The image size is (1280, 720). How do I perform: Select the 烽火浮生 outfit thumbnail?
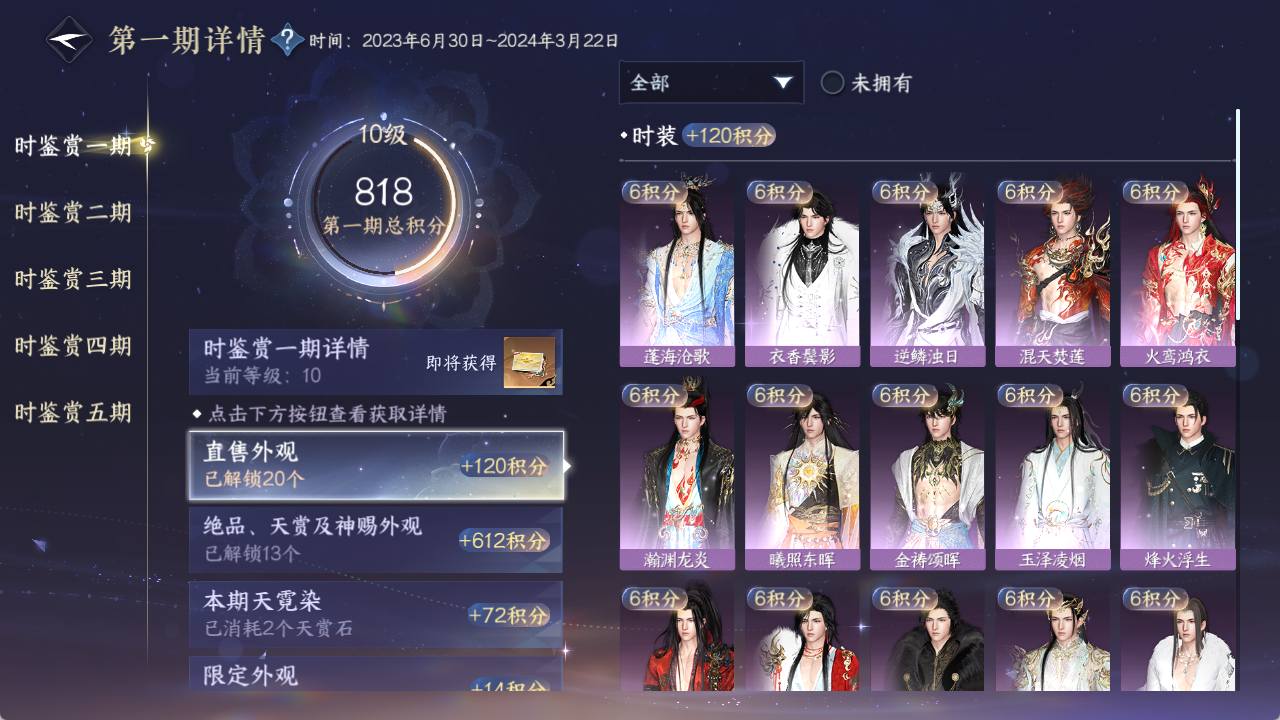1177,476
